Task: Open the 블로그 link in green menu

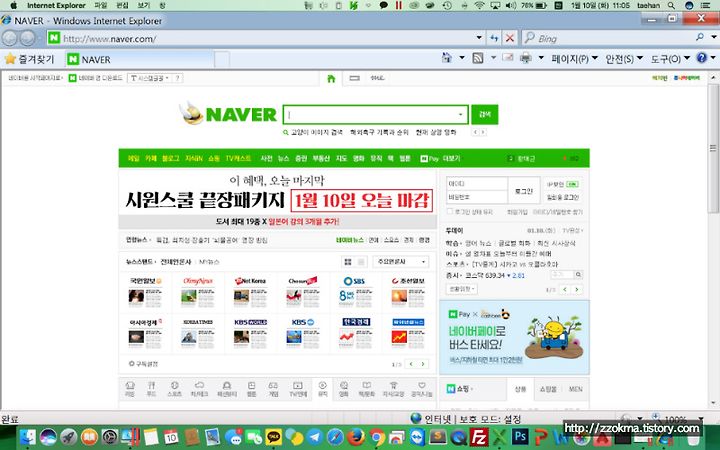Action: (x=170, y=158)
